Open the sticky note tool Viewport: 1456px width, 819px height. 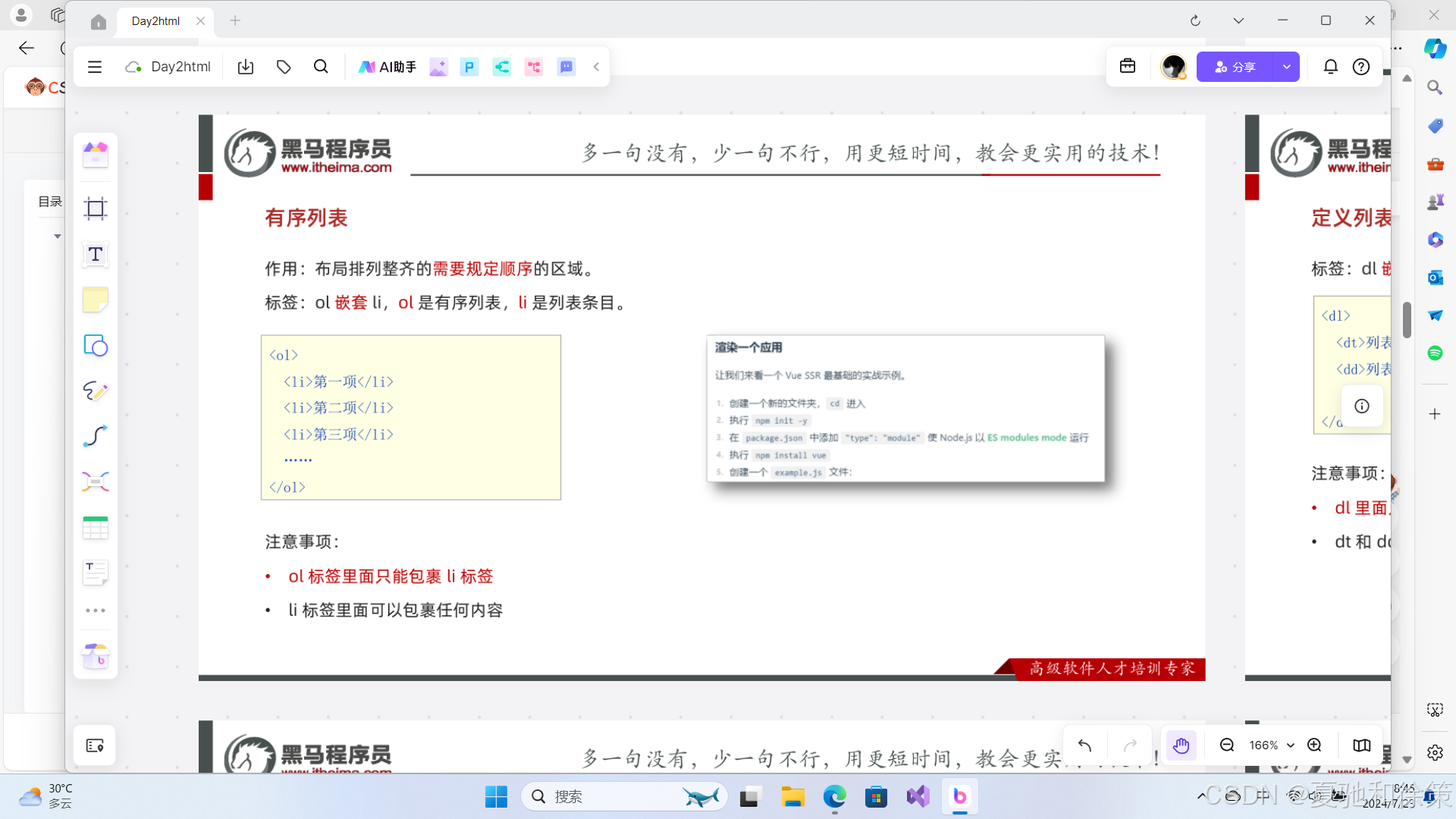pos(95,300)
